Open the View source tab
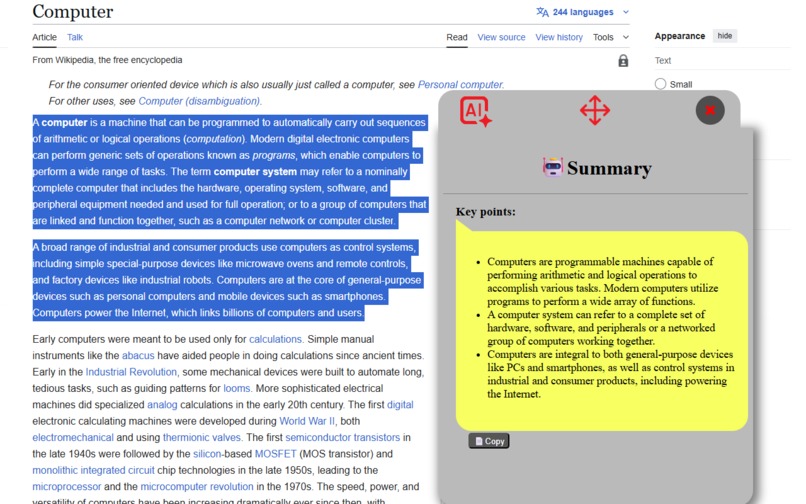Viewport: 806px width, 504px height. pyautogui.click(x=501, y=37)
